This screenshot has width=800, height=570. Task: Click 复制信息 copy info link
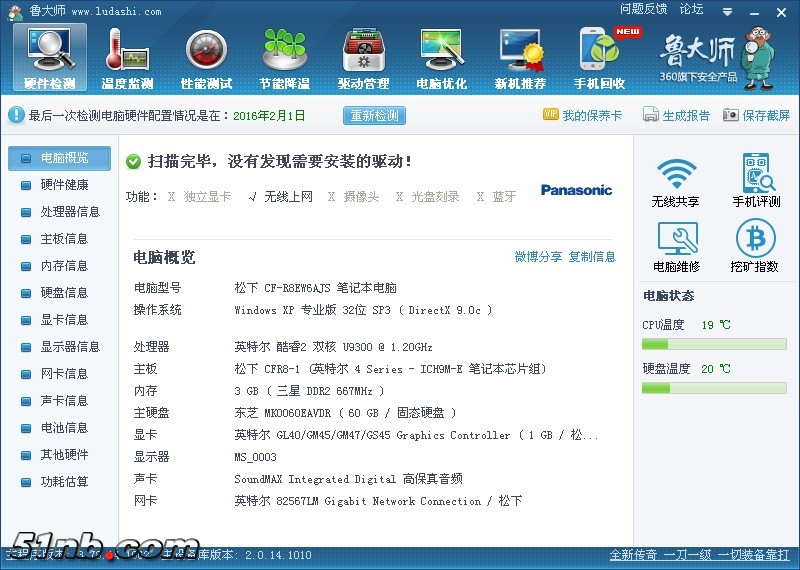[592, 257]
